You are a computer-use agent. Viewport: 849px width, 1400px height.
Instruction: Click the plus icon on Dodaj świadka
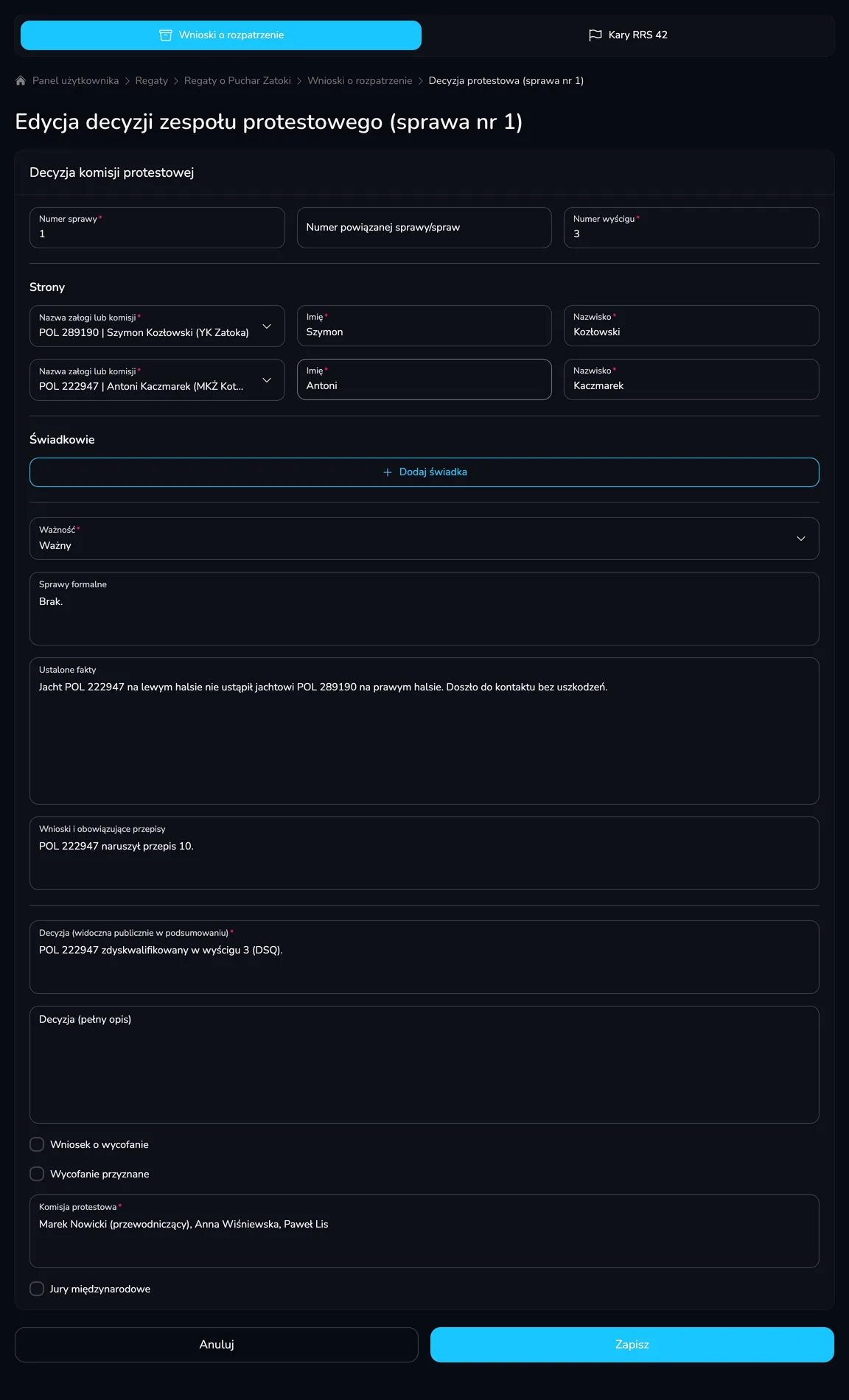[388, 472]
